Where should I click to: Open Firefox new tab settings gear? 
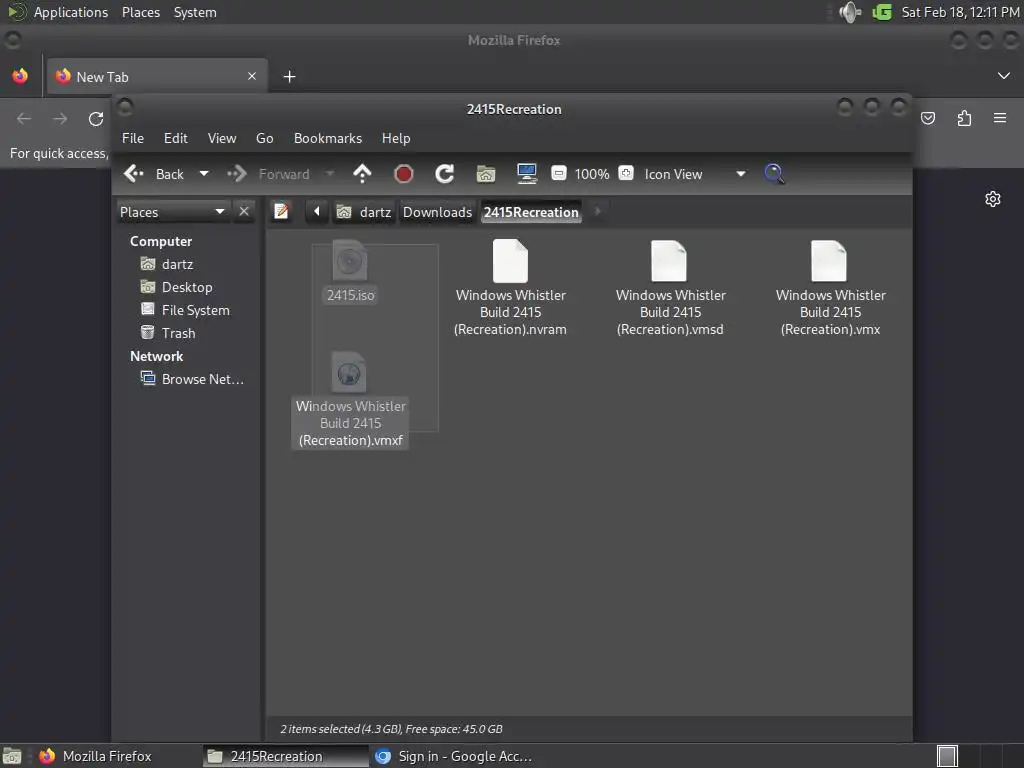tap(993, 199)
